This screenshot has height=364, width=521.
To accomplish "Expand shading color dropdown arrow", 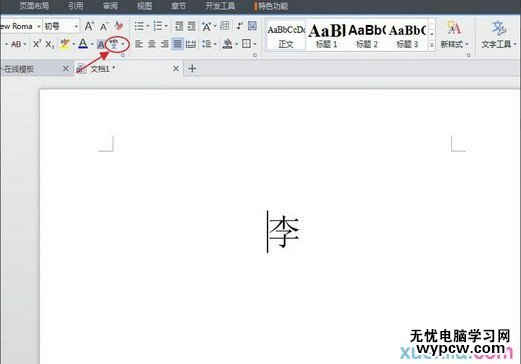I will pyautogui.click(x=236, y=44).
